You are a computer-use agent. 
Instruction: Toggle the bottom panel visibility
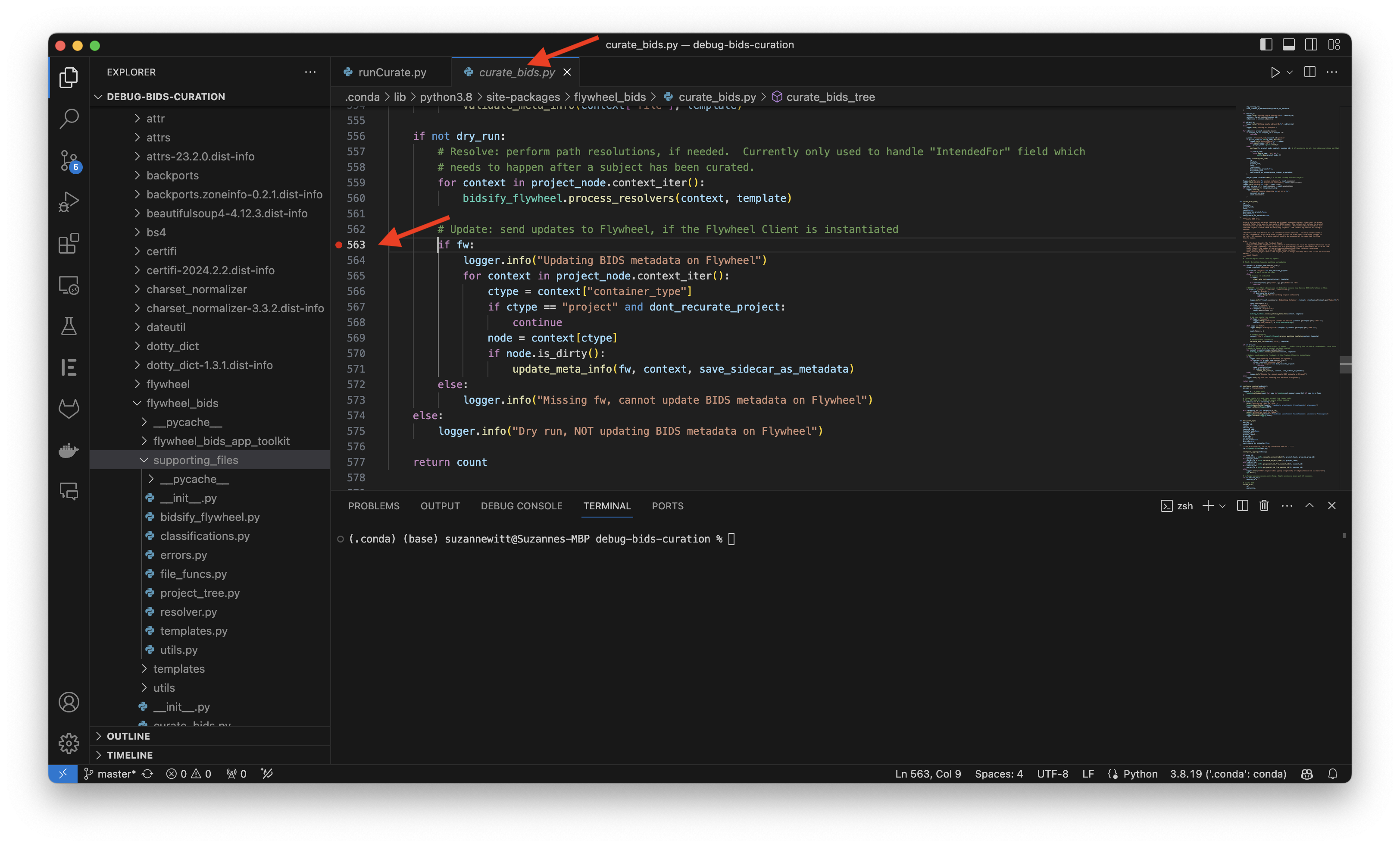pos(1289,44)
